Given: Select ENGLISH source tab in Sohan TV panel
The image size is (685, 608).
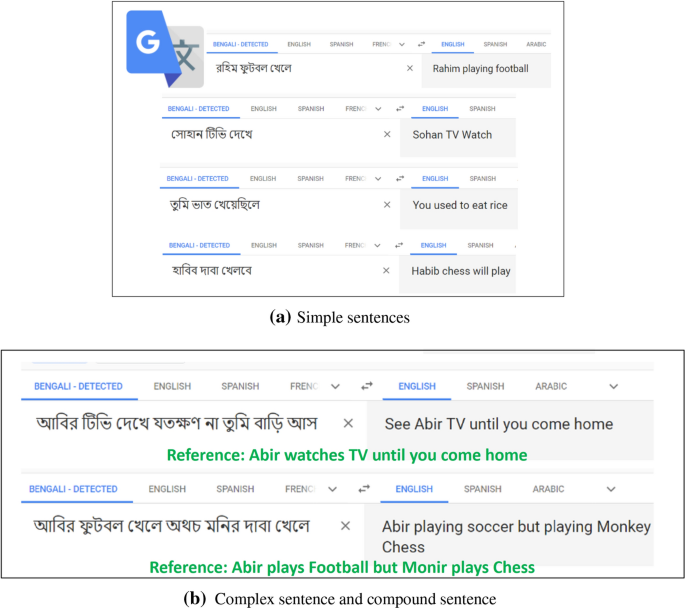Looking at the screenshot, I should click(263, 108).
